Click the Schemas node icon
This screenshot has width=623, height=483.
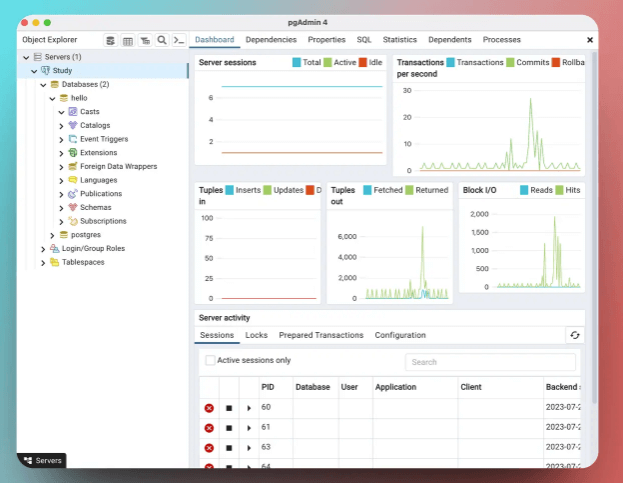73,207
